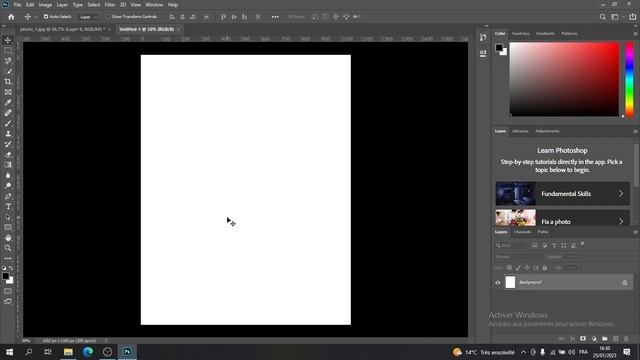This screenshot has height=360, width=640.
Task: Open the Adjustments tab
Action: click(547, 131)
